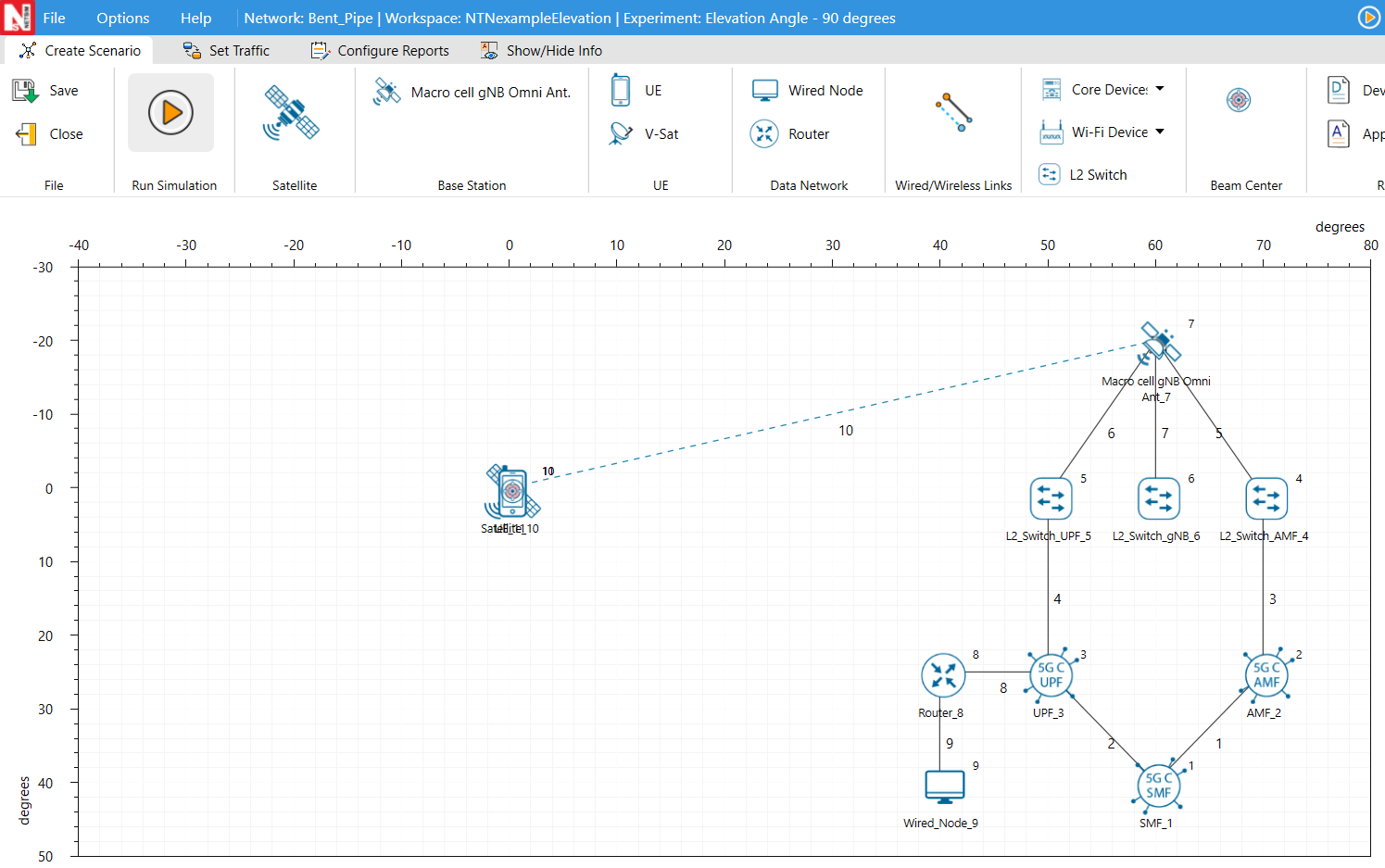Select the SMF_1 node on the canvas
Image resolution: width=1385 pixels, height=868 pixels.
[x=1158, y=786]
